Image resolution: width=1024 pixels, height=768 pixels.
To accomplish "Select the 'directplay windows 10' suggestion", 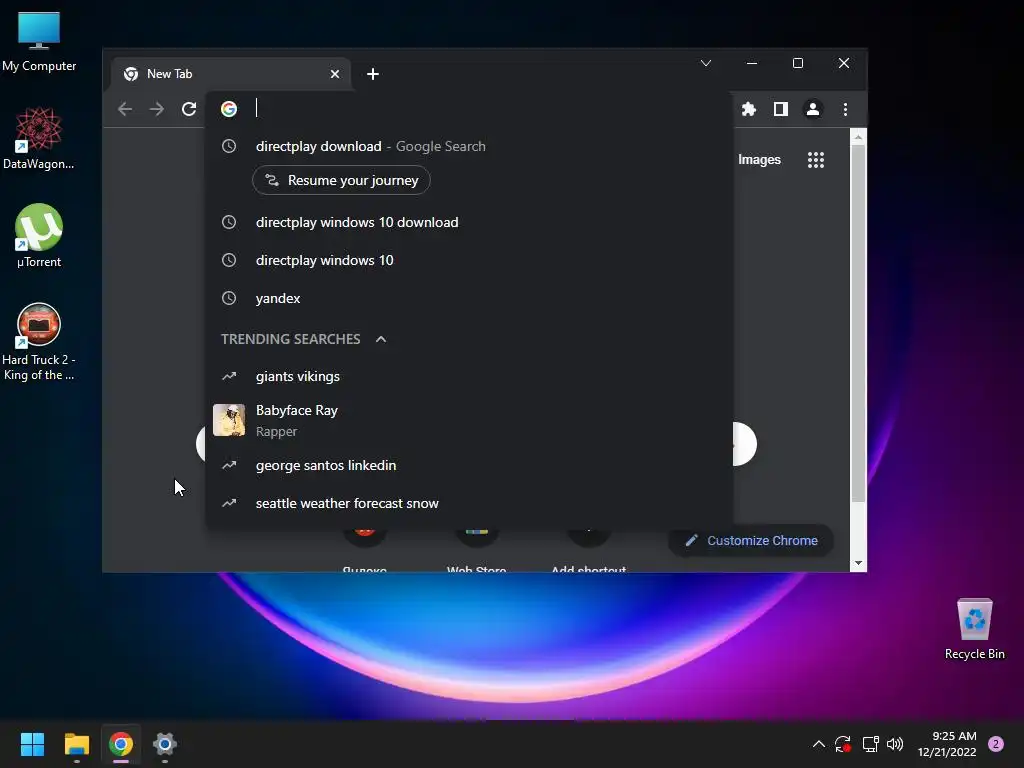I will tap(470, 260).
